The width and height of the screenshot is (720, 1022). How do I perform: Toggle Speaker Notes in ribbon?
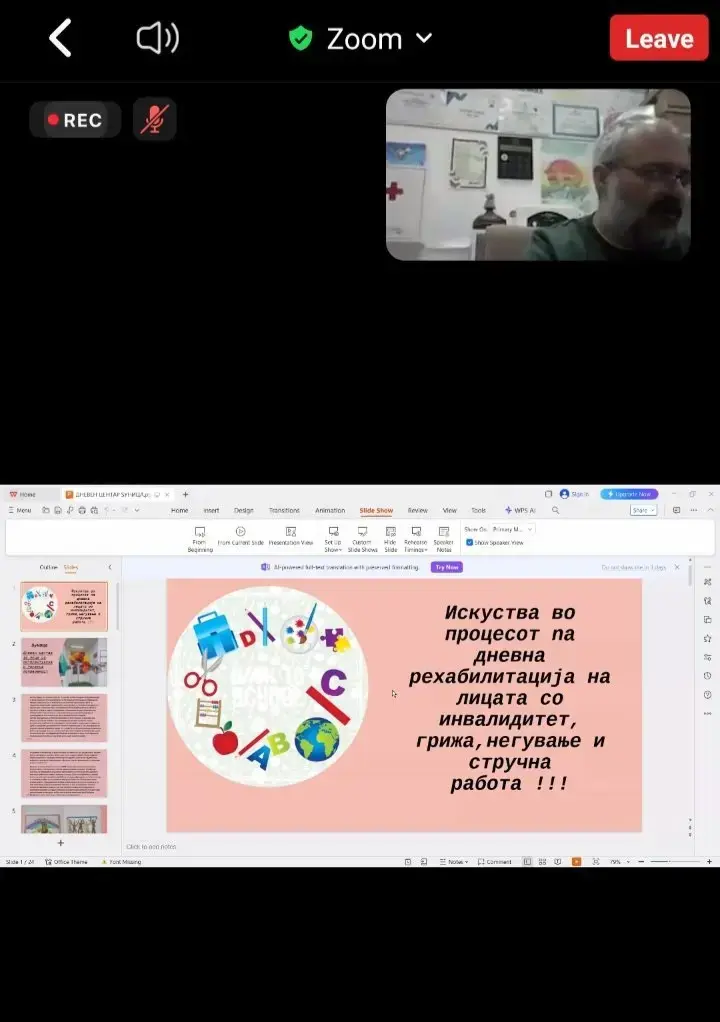click(x=444, y=539)
